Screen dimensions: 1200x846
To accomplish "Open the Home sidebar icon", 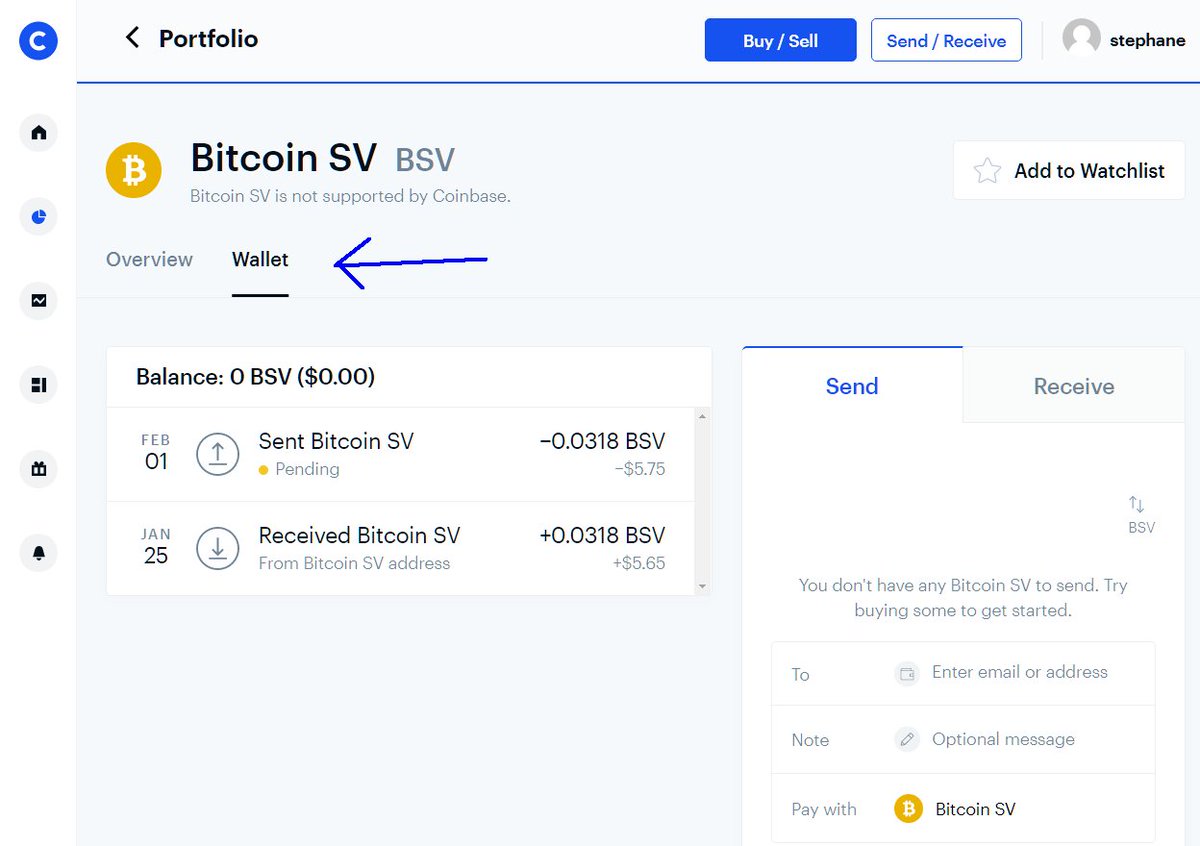I will 38,132.
